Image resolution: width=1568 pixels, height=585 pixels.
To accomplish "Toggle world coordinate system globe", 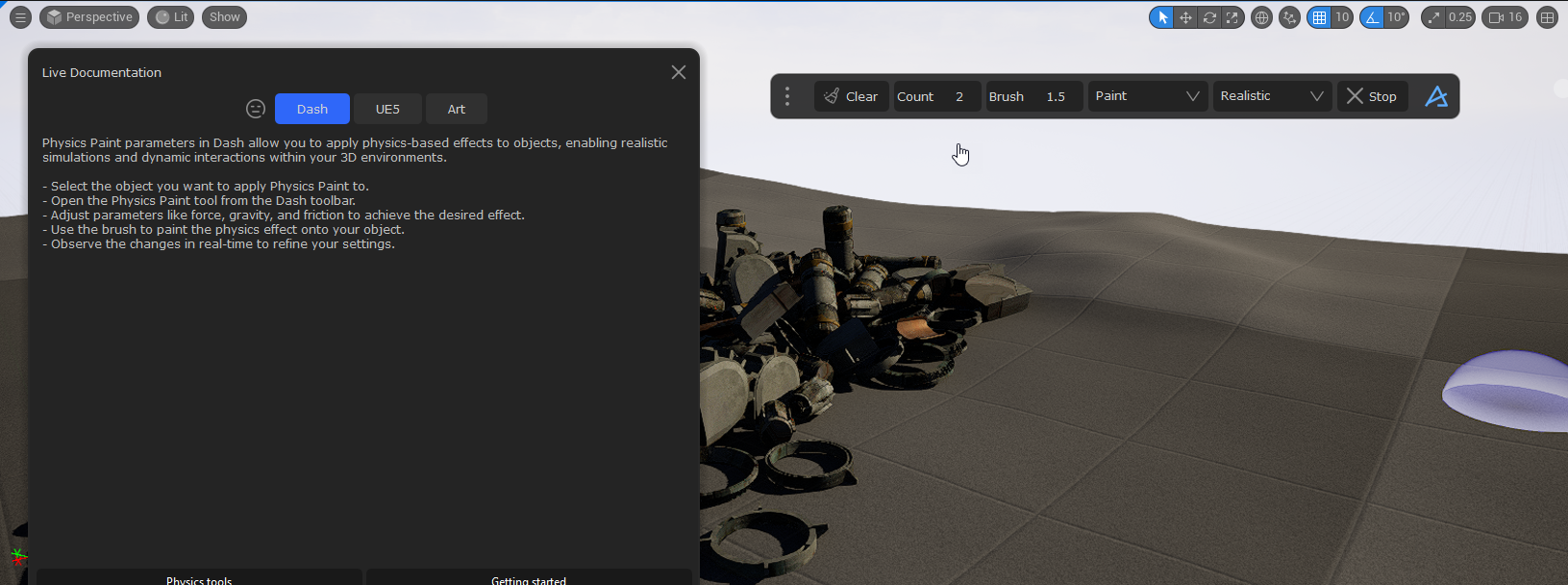I will tap(1262, 17).
